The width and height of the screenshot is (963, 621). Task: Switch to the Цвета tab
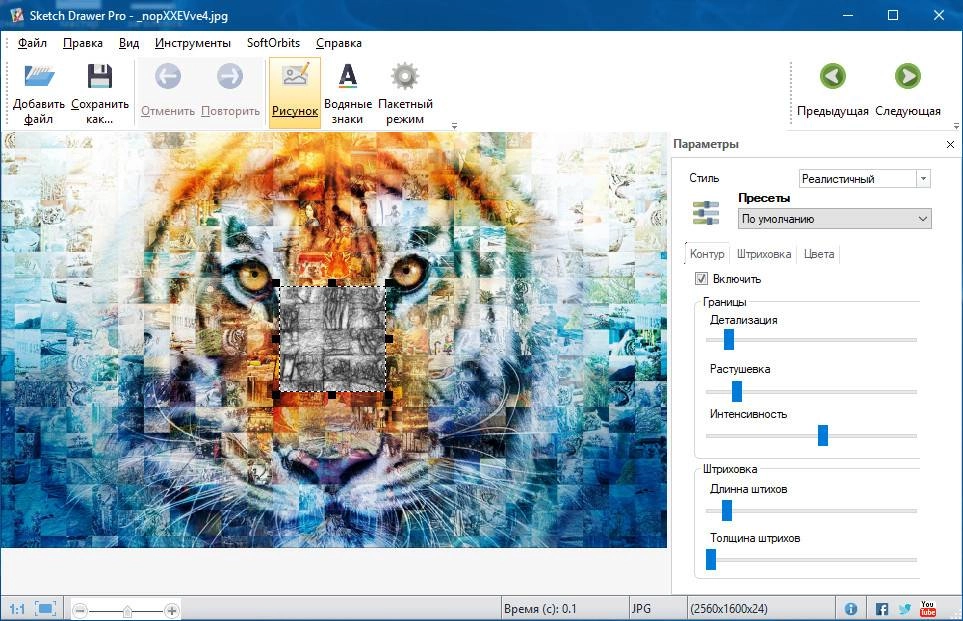[x=819, y=254]
